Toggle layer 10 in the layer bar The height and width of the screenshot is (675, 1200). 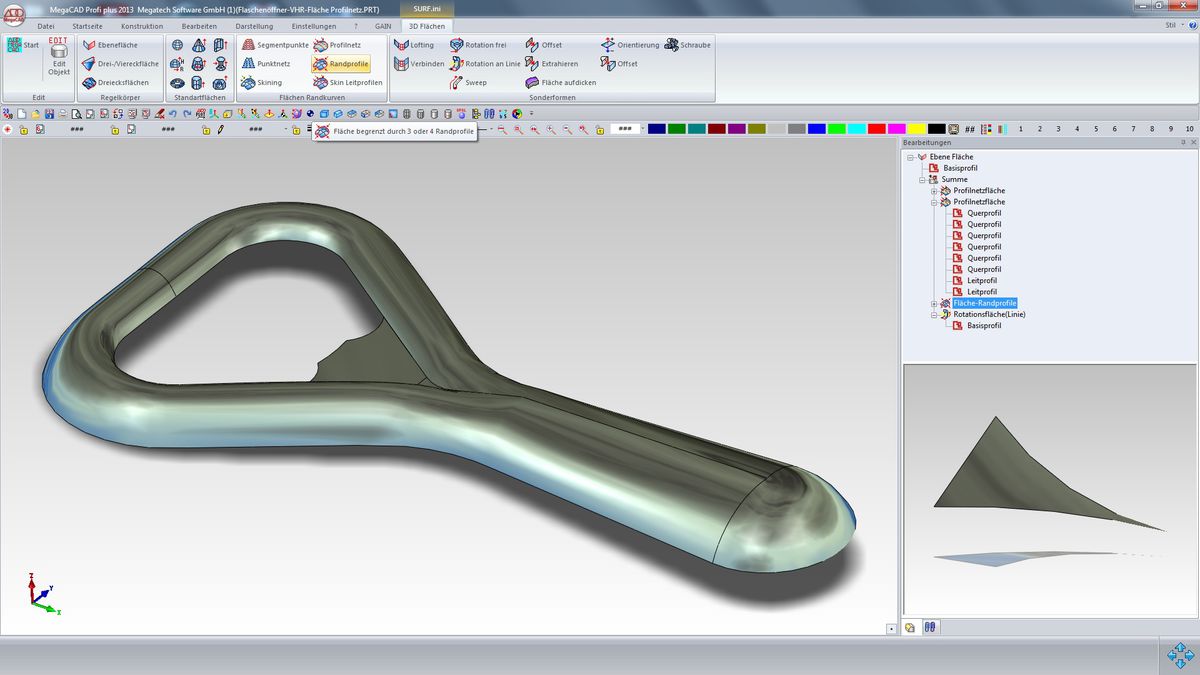pyautogui.click(x=1189, y=129)
